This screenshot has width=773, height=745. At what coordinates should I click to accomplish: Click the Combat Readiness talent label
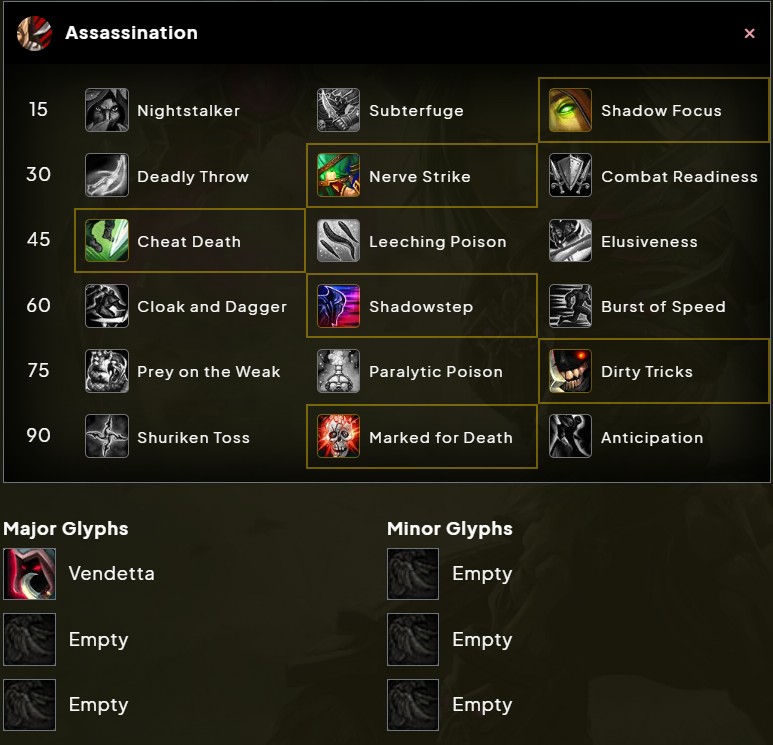point(679,177)
